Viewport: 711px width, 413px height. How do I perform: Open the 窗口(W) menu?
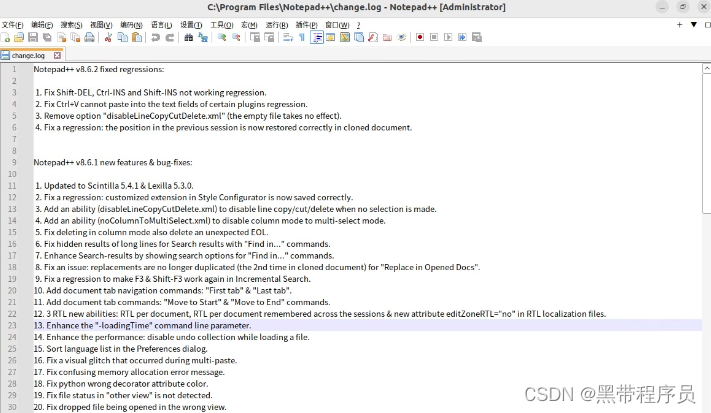pyautogui.click(x=337, y=25)
